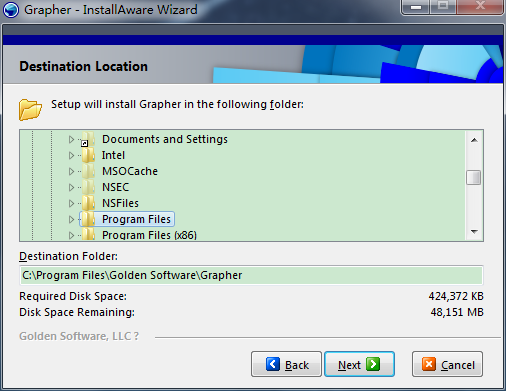Image resolution: width=506 pixels, height=391 pixels.
Task: Click the Intel folder icon
Action: coord(88,155)
